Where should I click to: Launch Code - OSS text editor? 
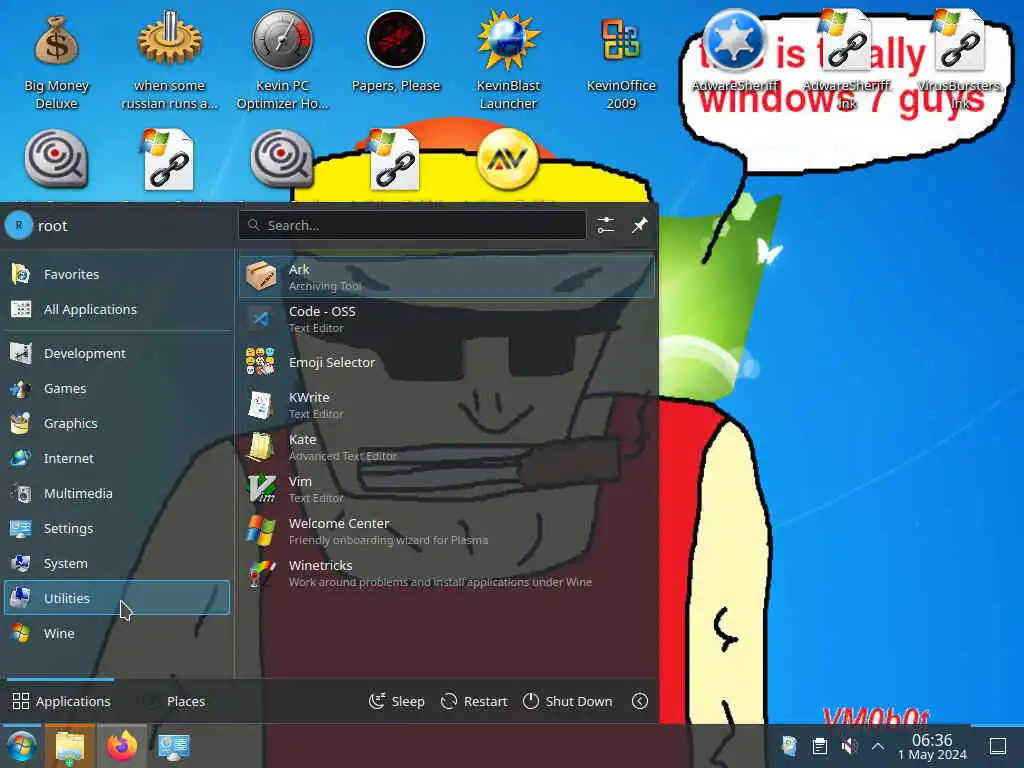click(447, 319)
